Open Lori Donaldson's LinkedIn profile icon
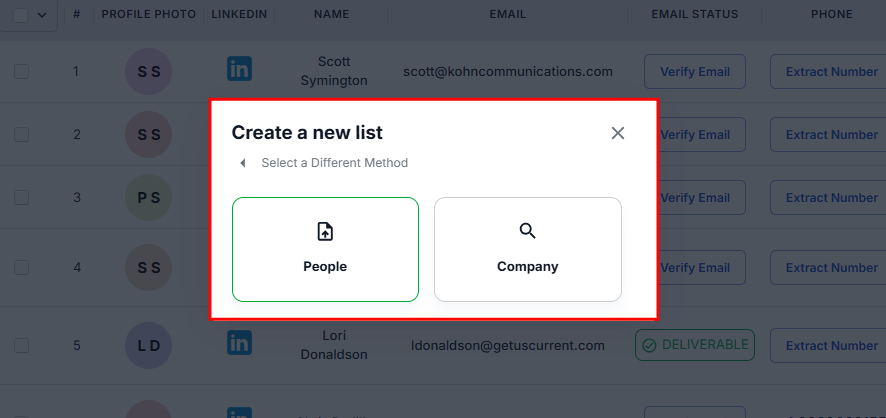 [x=239, y=342]
